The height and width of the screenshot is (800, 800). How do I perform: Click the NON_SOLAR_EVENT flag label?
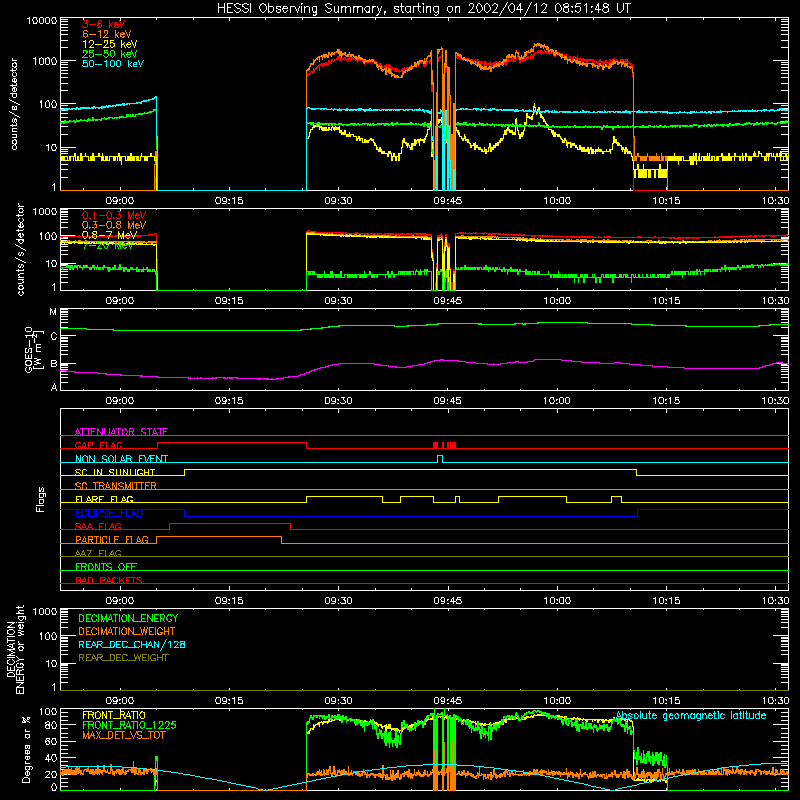(121, 459)
